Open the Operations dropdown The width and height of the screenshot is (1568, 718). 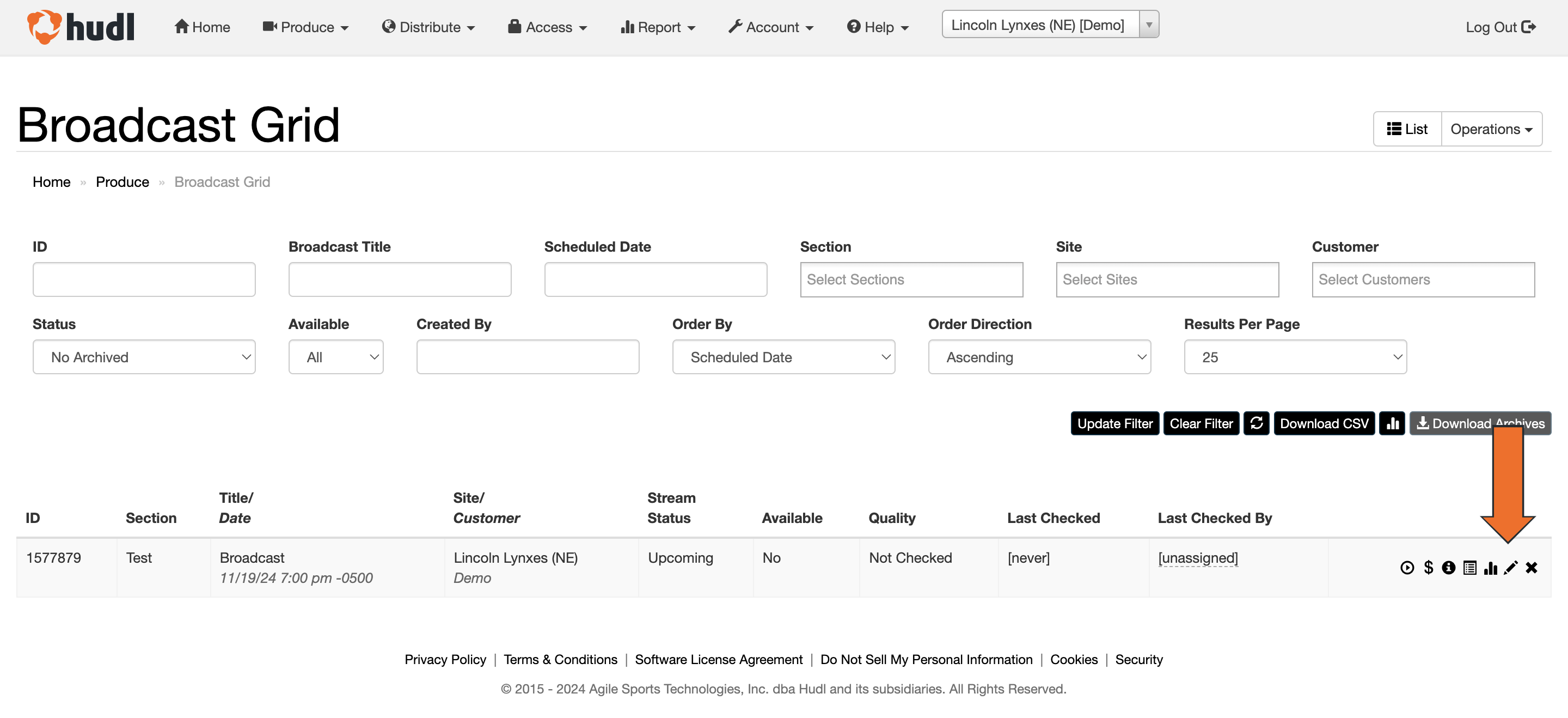[1491, 129]
